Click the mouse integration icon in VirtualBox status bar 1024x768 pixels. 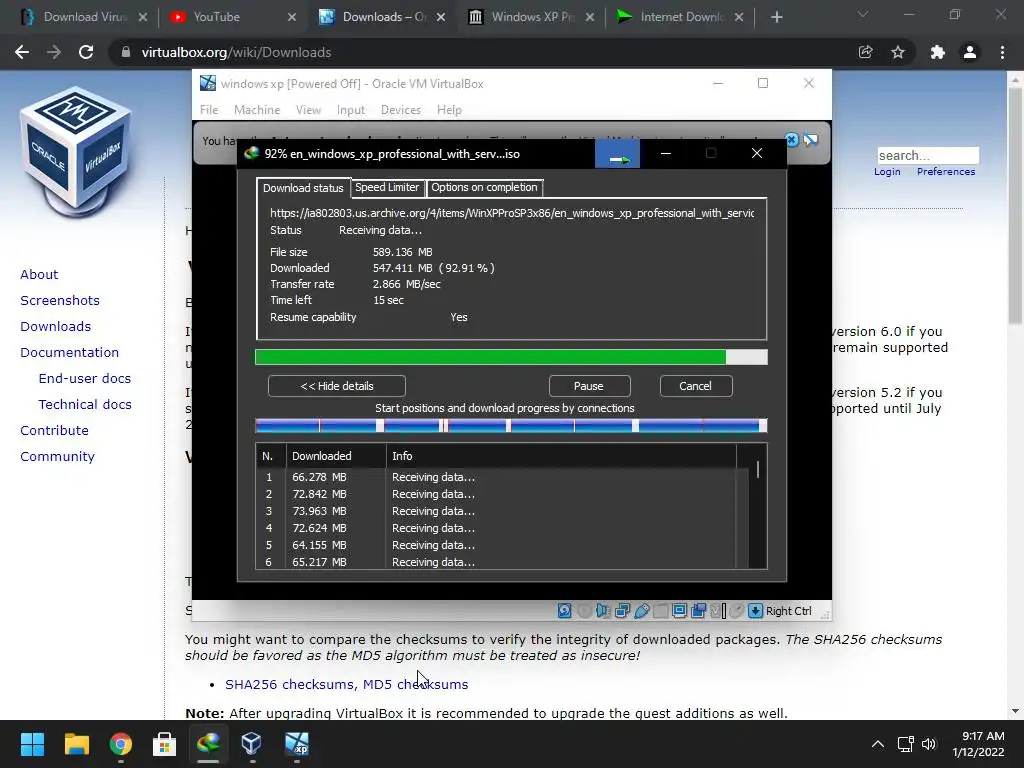tap(737, 611)
